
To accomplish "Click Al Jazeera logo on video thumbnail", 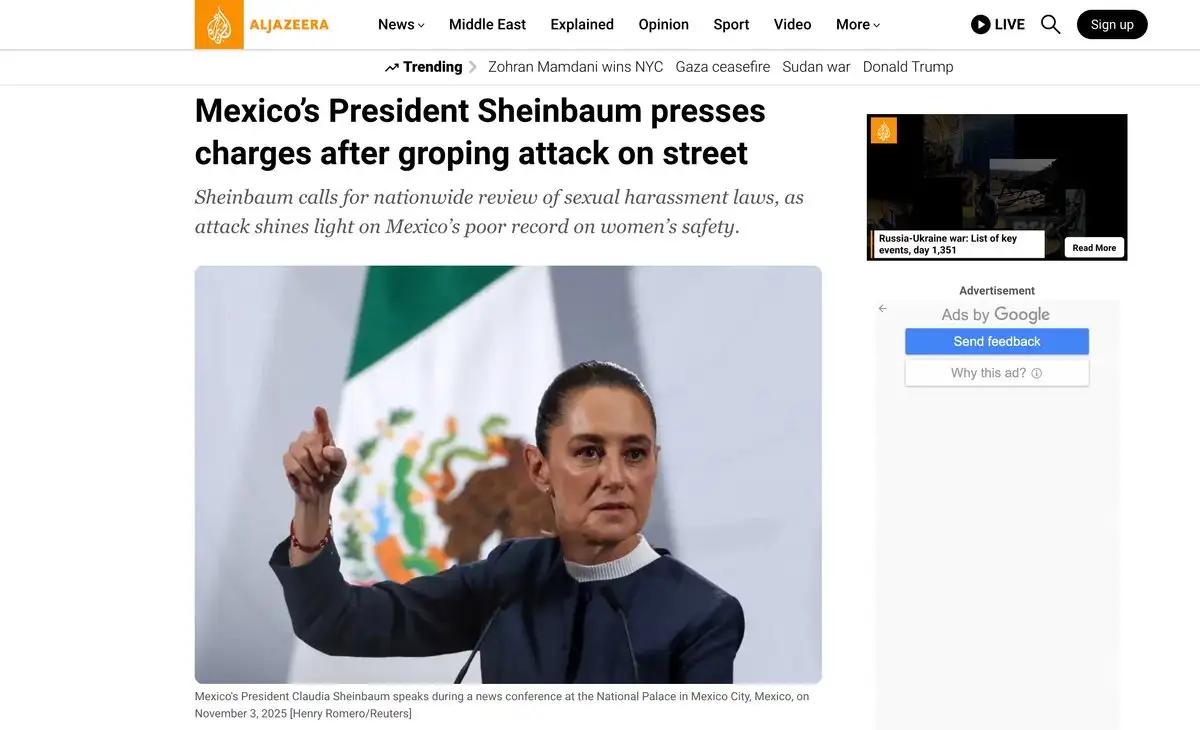I will [884, 131].
